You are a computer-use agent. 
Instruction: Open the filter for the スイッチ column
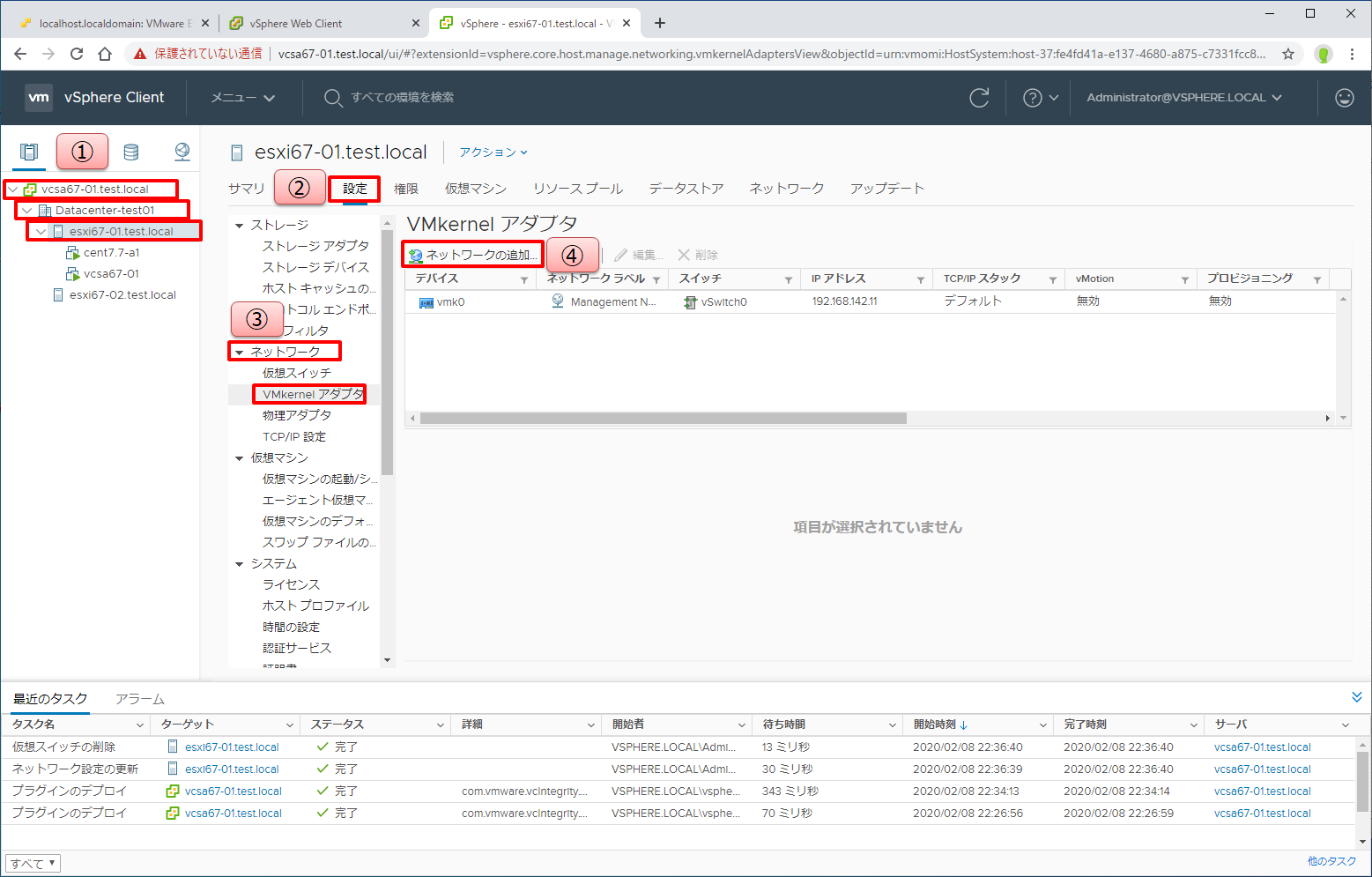tap(789, 279)
